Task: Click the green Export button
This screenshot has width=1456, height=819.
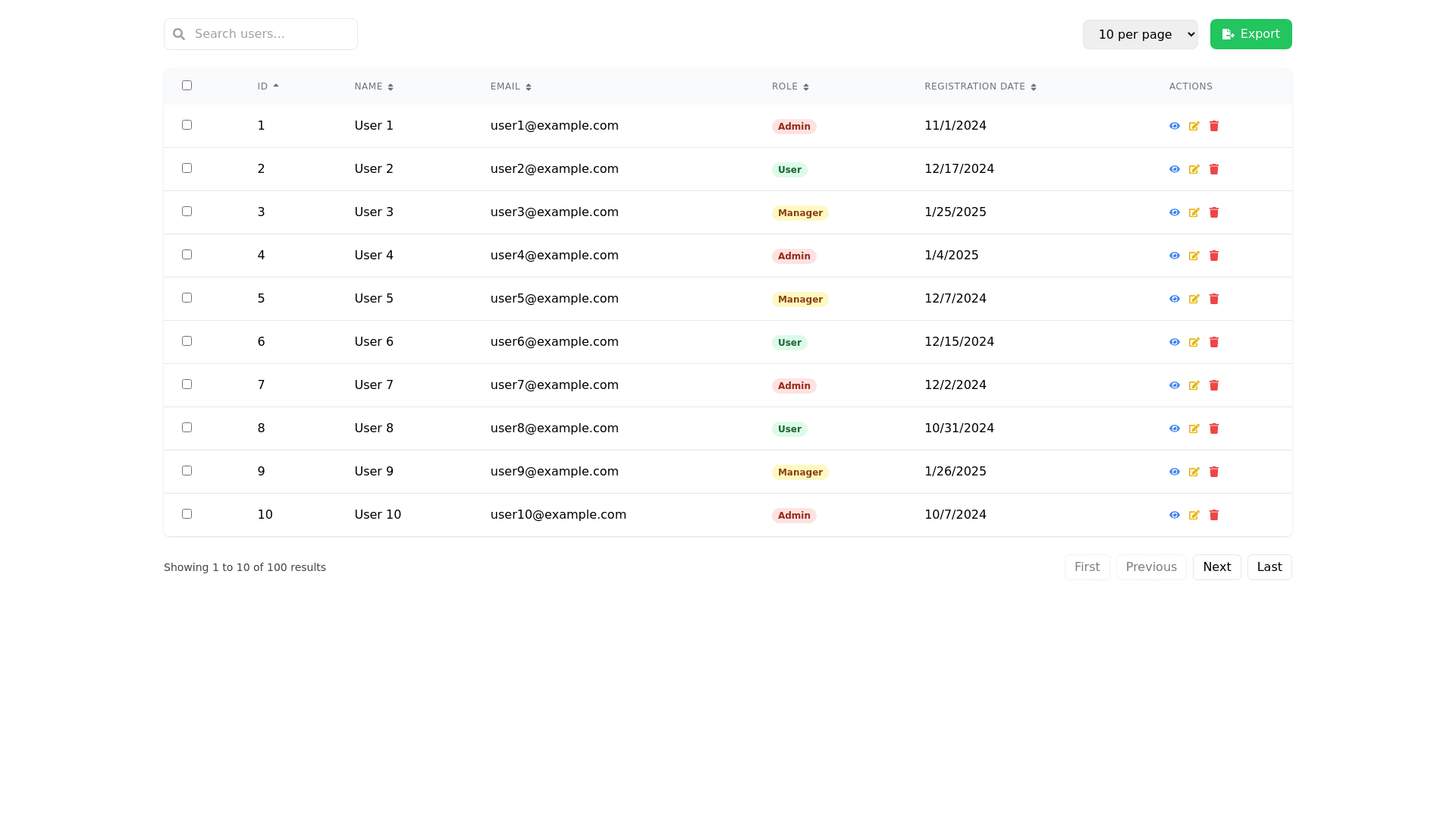Action: tap(1250, 34)
